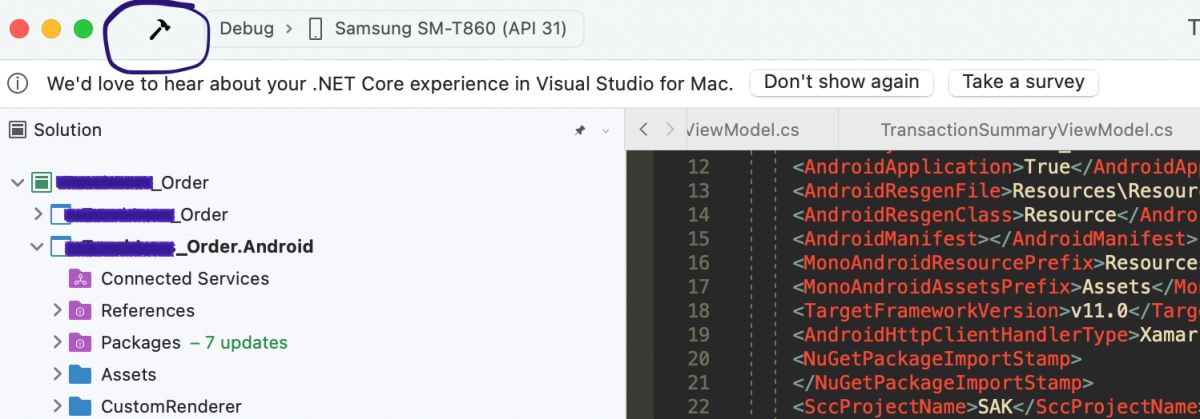Open Solution panel options dropdown arrow
This screenshot has height=419, width=1200.
tap(605, 131)
